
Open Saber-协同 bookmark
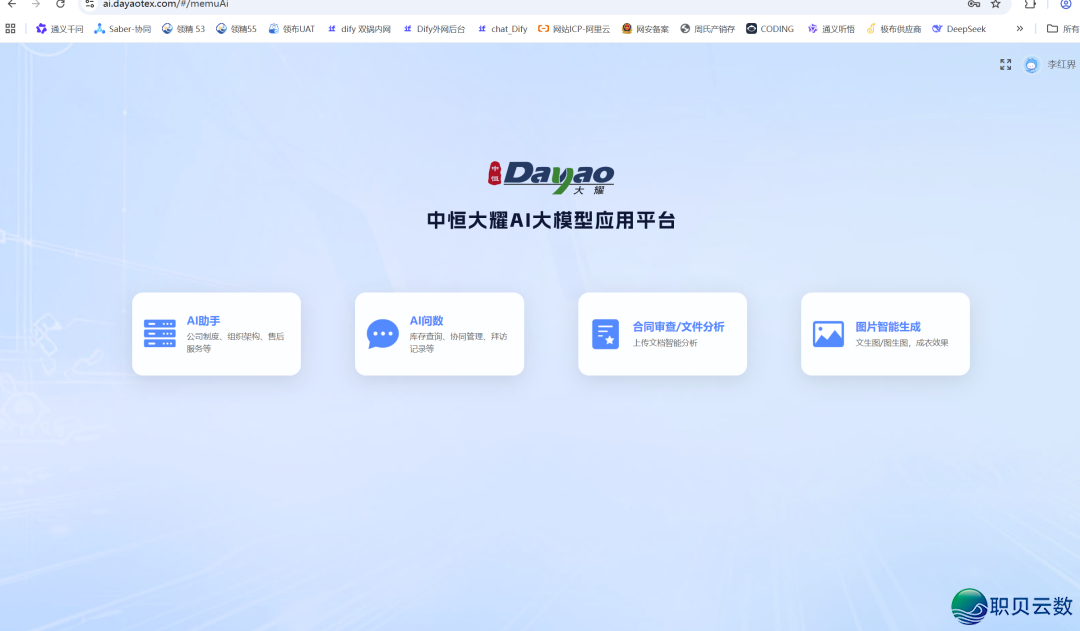tap(123, 29)
